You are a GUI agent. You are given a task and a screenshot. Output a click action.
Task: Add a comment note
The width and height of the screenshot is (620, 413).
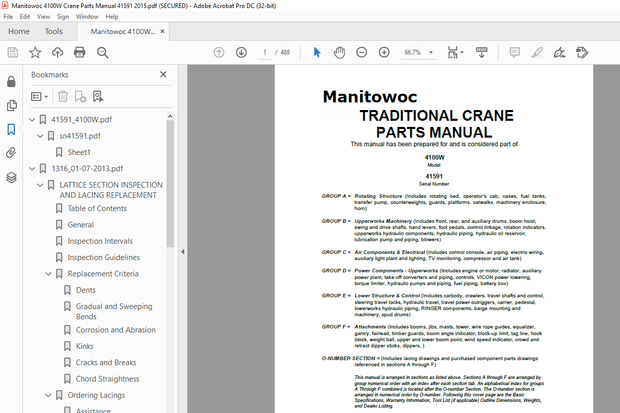pyautogui.click(x=514, y=52)
